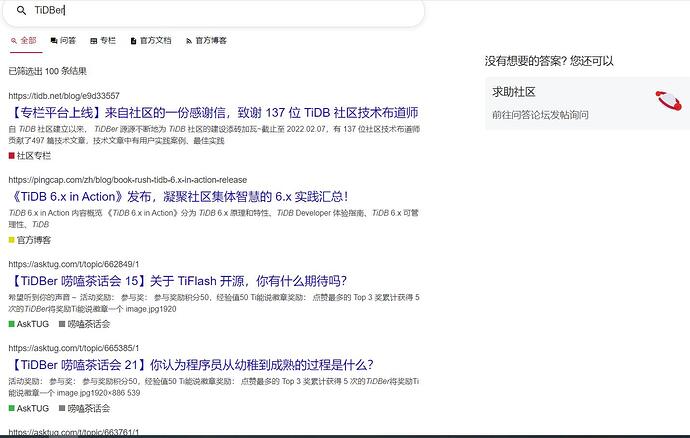Click URL asktug.com/t/topic/665385/1

click(x=73, y=348)
